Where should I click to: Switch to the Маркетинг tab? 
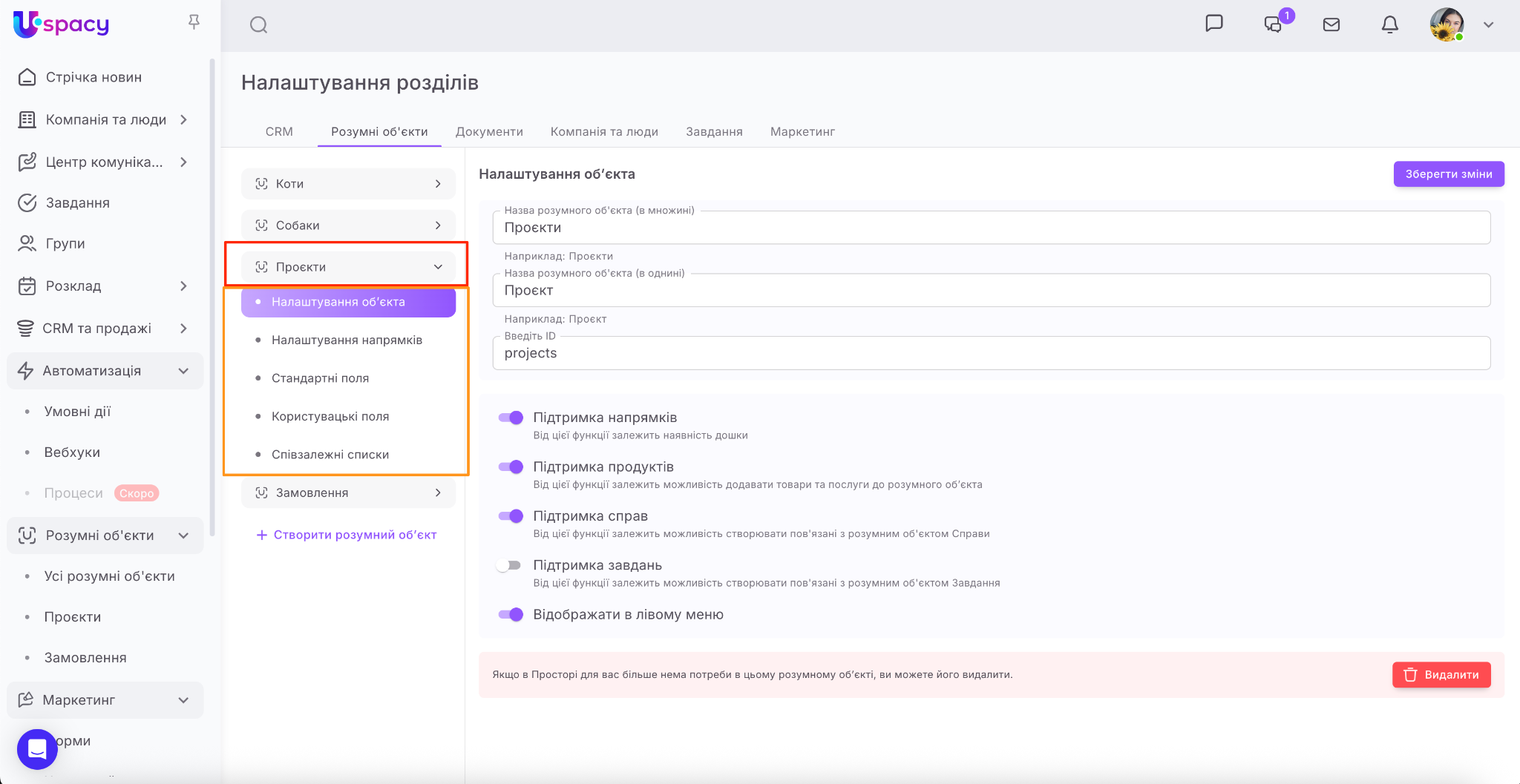pyautogui.click(x=802, y=131)
